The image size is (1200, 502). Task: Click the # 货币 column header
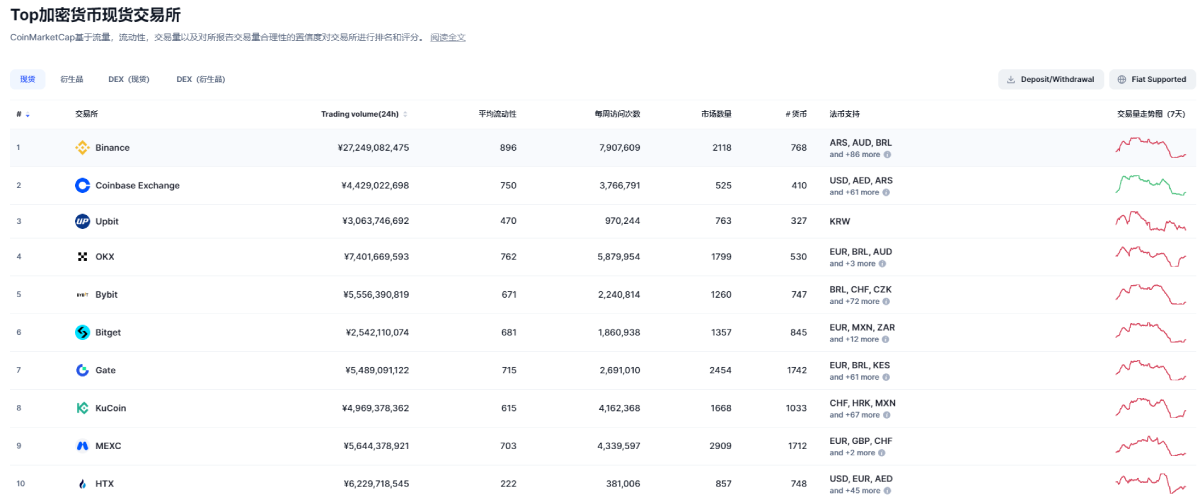[x=796, y=114]
